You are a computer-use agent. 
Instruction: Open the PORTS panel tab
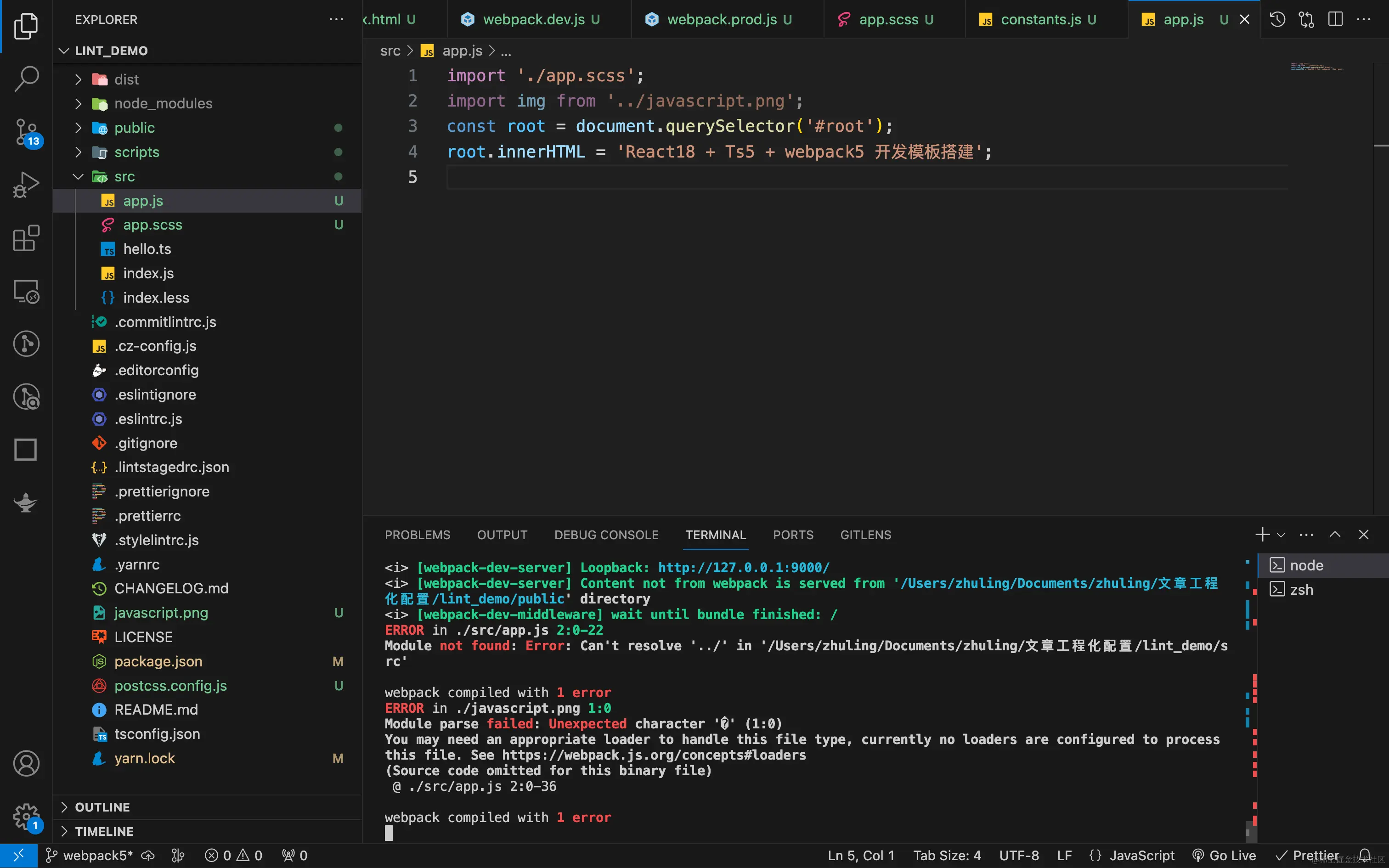click(793, 535)
